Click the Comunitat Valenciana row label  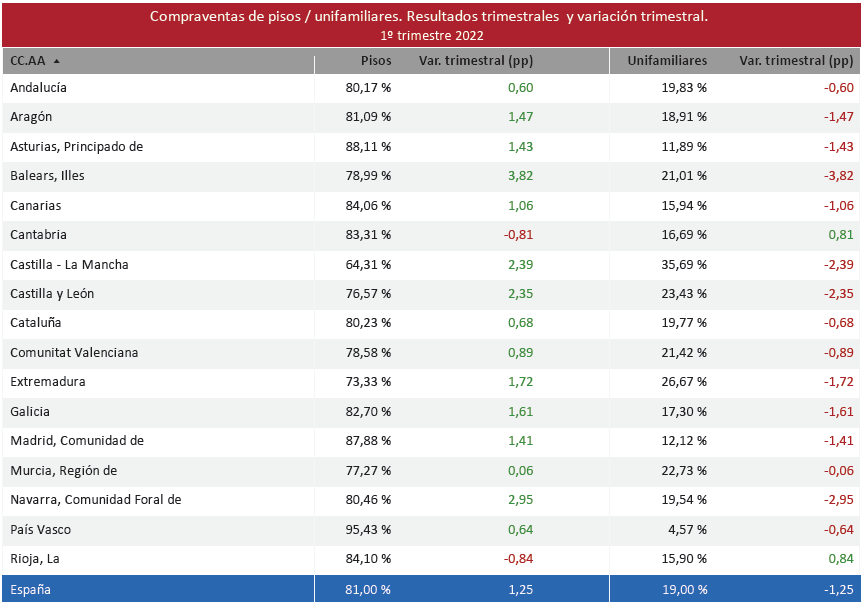tap(74, 353)
